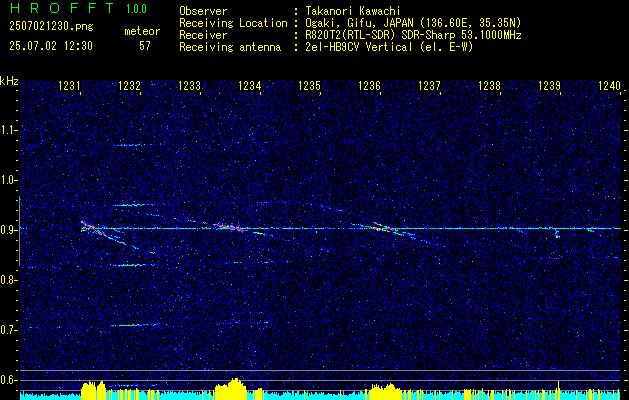Click the HROFFT program title
629x400 pixels.
61,8
